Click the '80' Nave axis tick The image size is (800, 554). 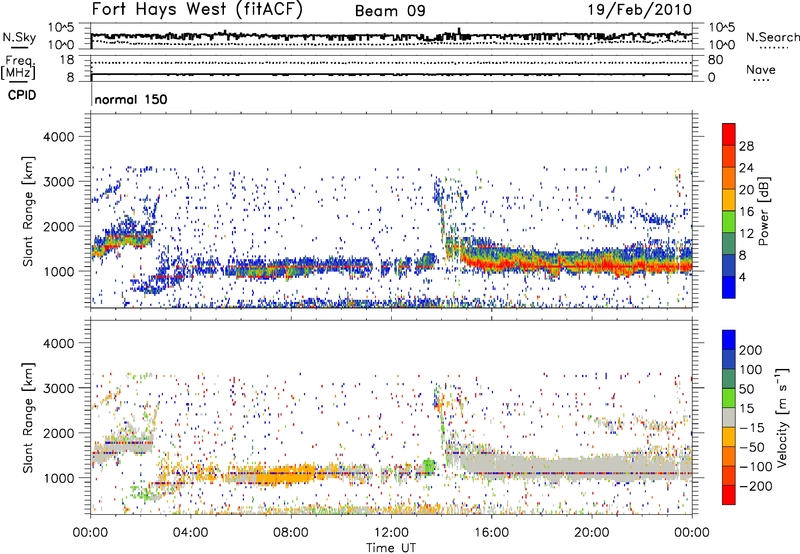(x=715, y=60)
